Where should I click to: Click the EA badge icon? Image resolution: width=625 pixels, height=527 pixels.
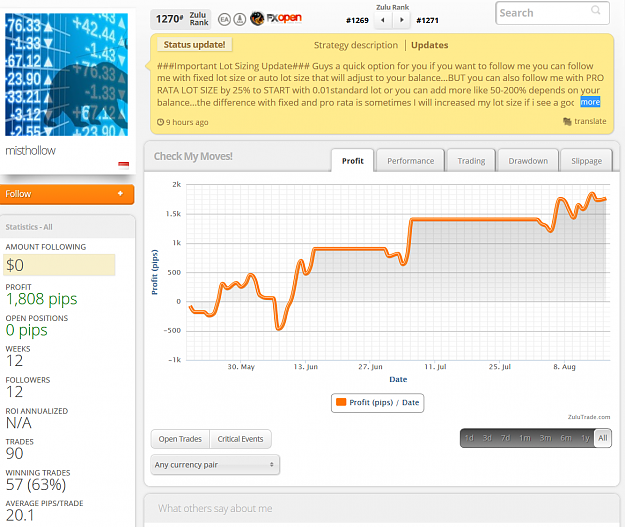(x=224, y=19)
